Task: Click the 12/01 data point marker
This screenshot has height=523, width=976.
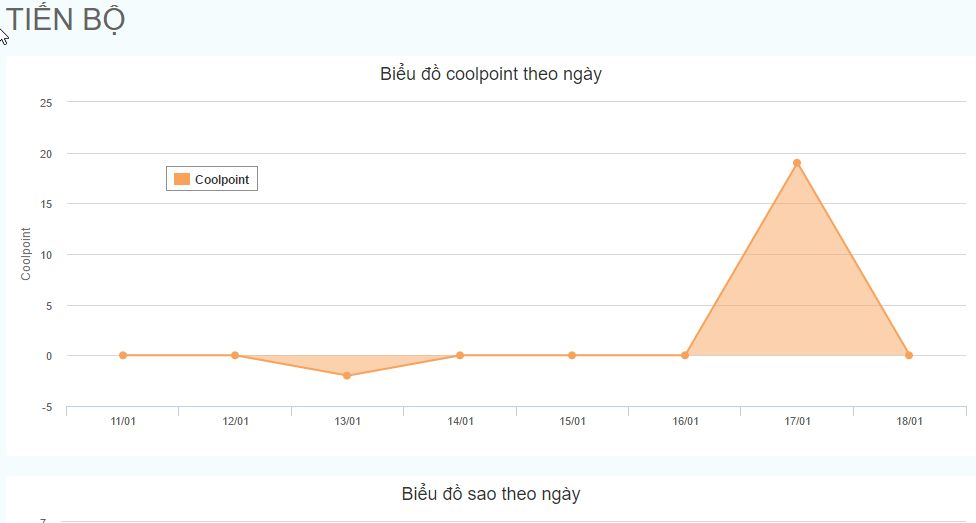Action: tap(235, 356)
